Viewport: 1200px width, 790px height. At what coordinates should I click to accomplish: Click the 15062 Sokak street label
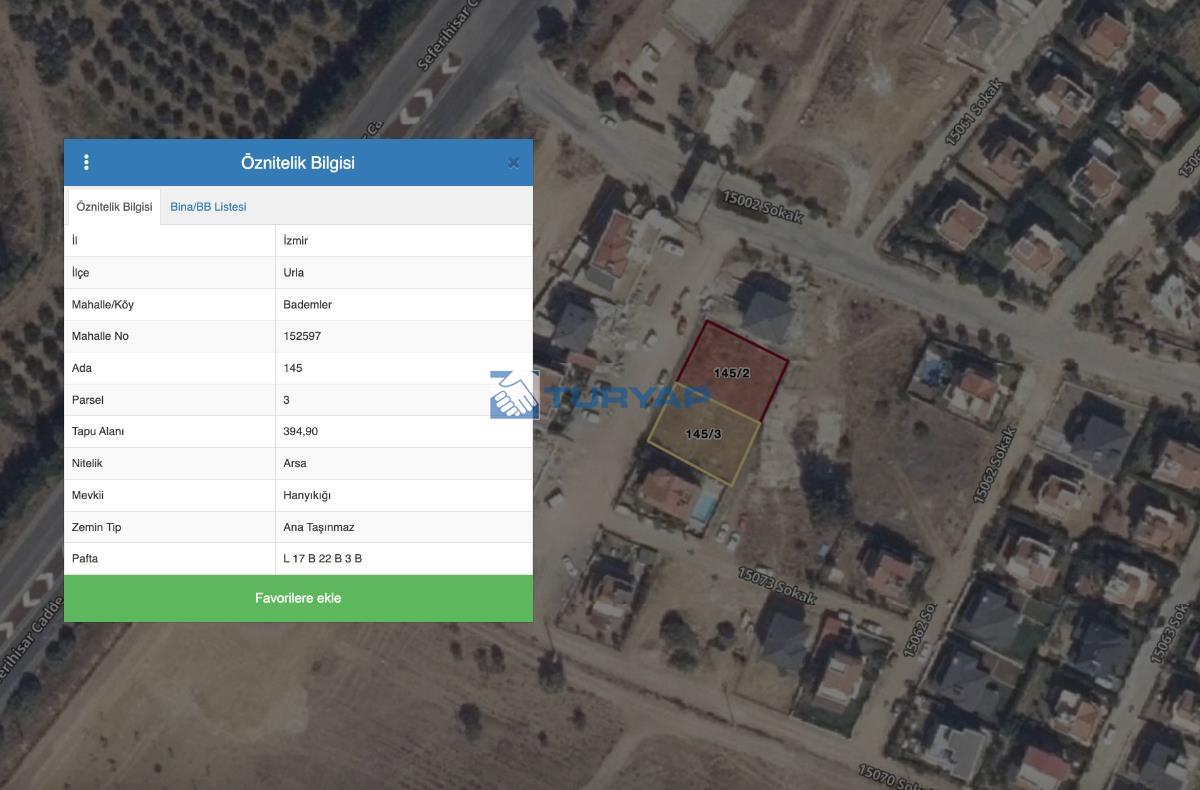994,465
